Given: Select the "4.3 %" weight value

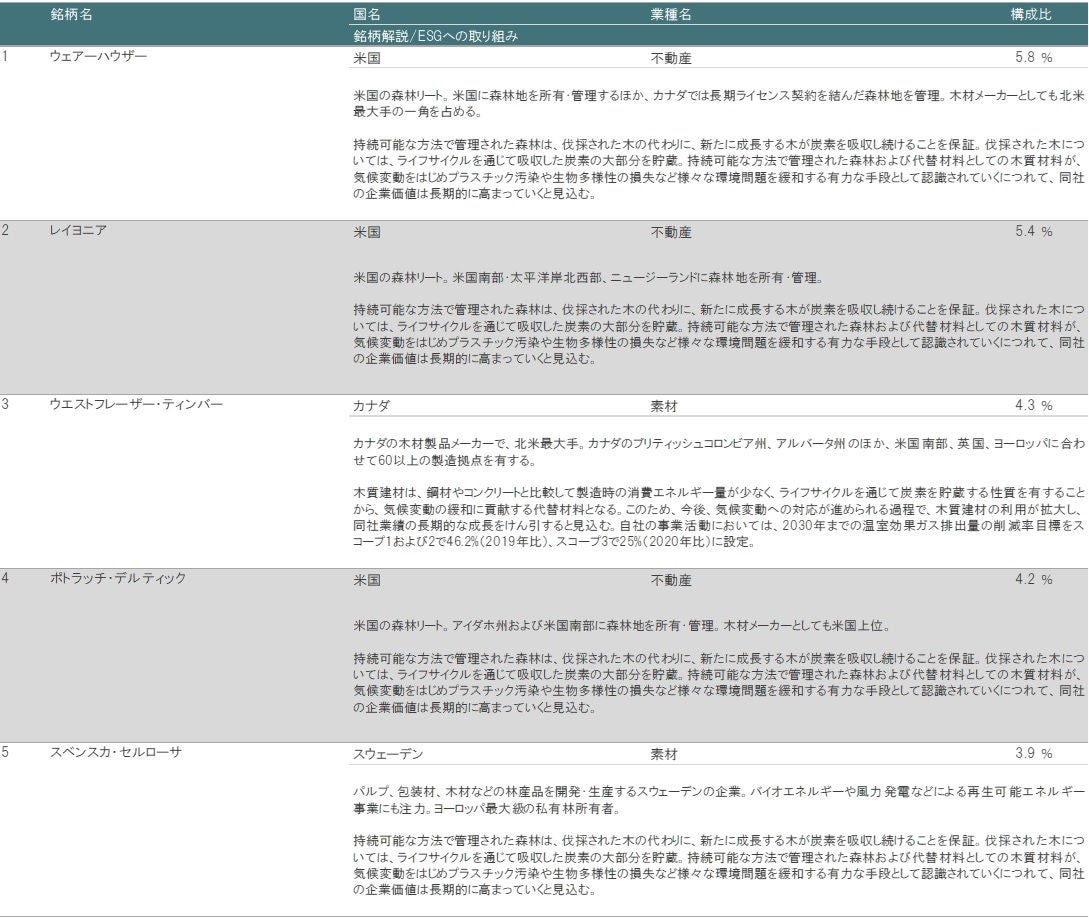Looking at the screenshot, I should pyautogui.click(x=1033, y=406).
